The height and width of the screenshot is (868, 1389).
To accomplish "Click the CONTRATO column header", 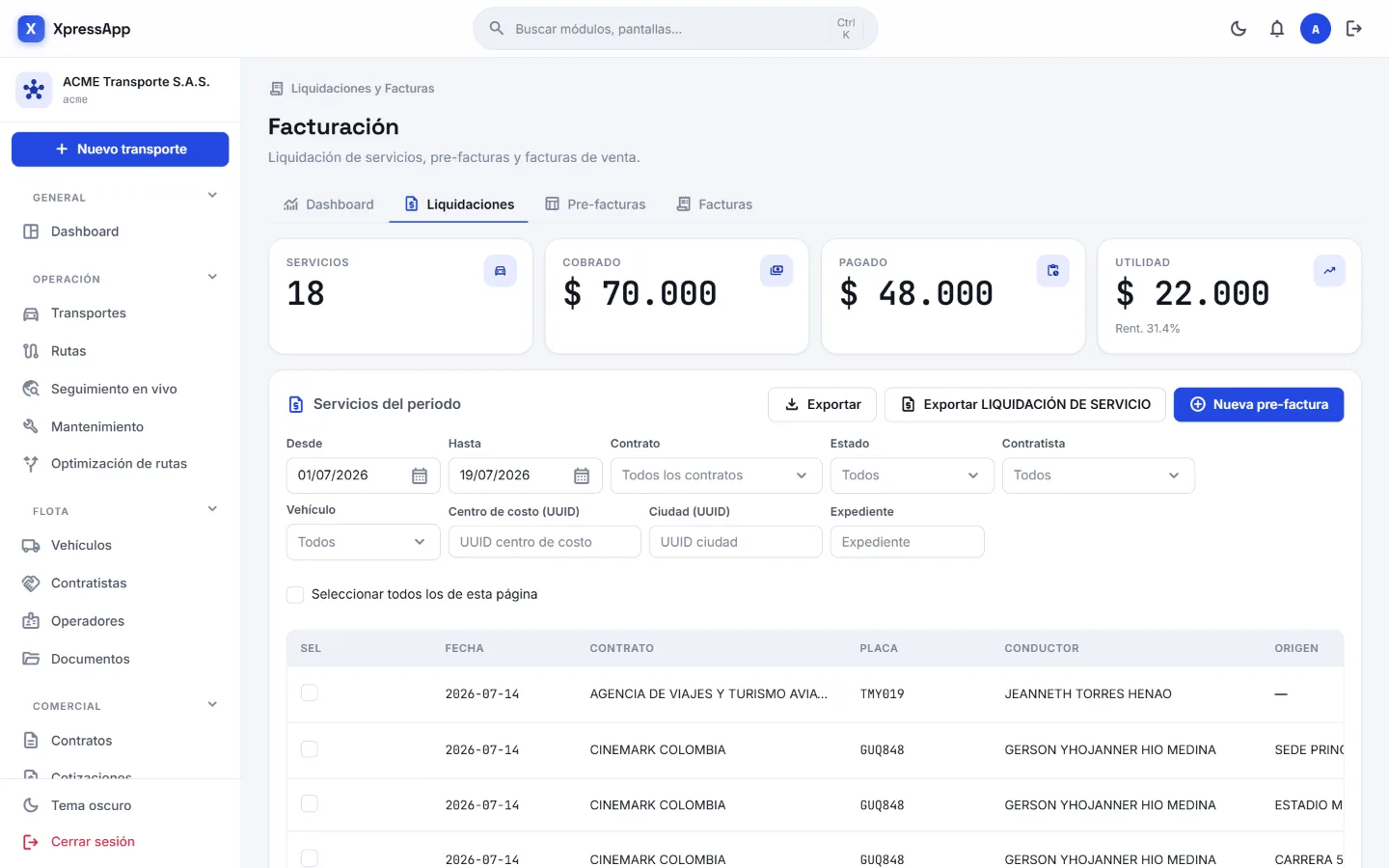I will click(x=622, y=648).
